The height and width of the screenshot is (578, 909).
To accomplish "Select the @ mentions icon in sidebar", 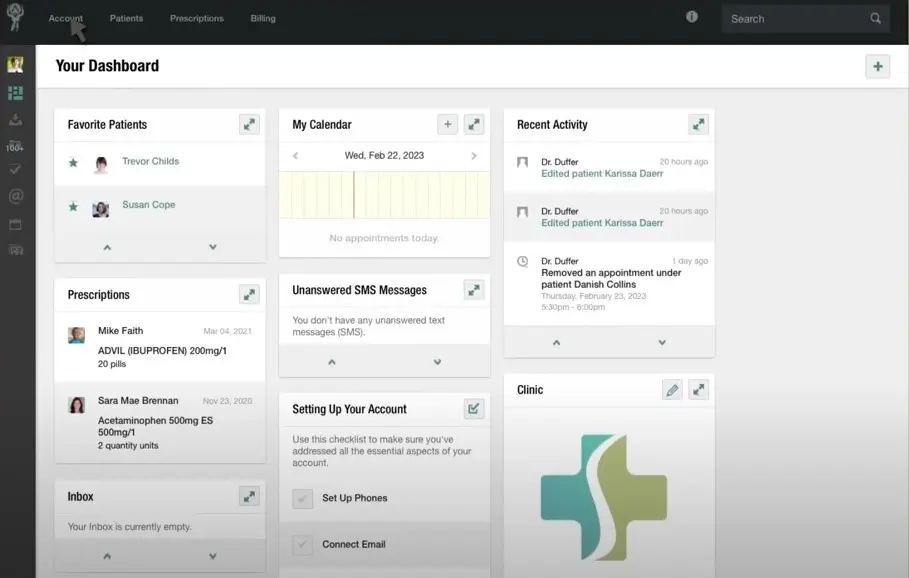I will click(15, 196).
